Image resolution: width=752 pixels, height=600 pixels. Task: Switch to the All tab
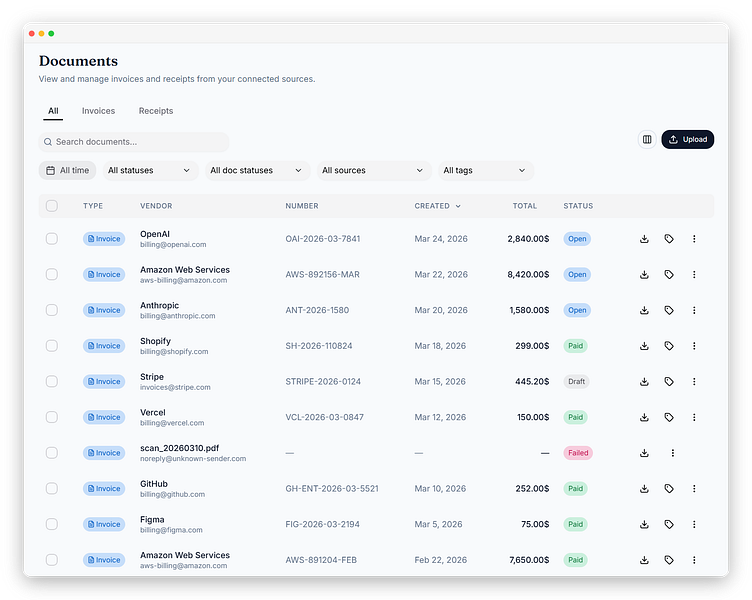53,111
